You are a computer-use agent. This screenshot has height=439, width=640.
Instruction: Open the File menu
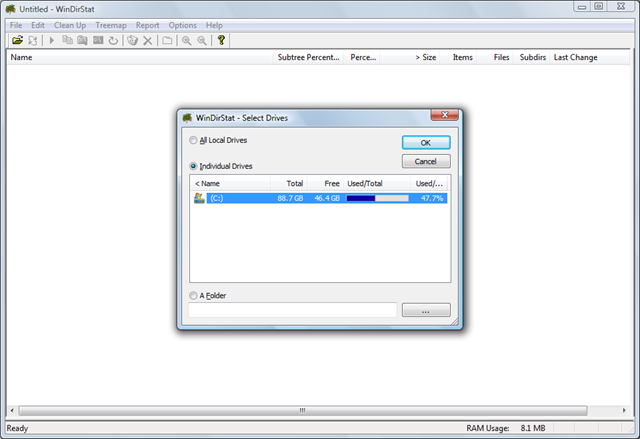point(16,25)
